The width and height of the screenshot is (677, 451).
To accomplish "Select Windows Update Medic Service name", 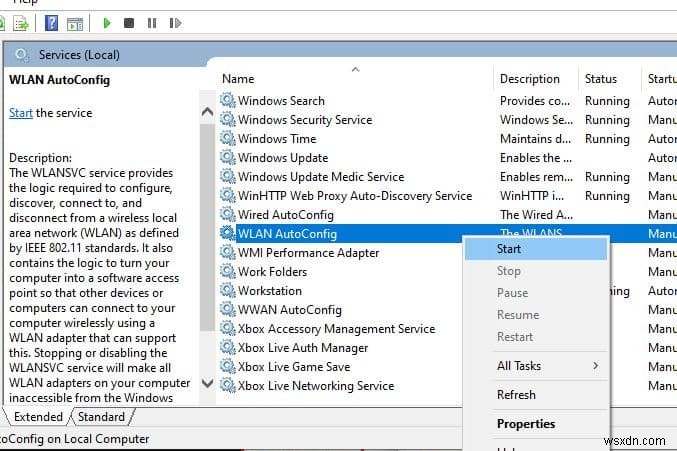I will click(321, 177).
